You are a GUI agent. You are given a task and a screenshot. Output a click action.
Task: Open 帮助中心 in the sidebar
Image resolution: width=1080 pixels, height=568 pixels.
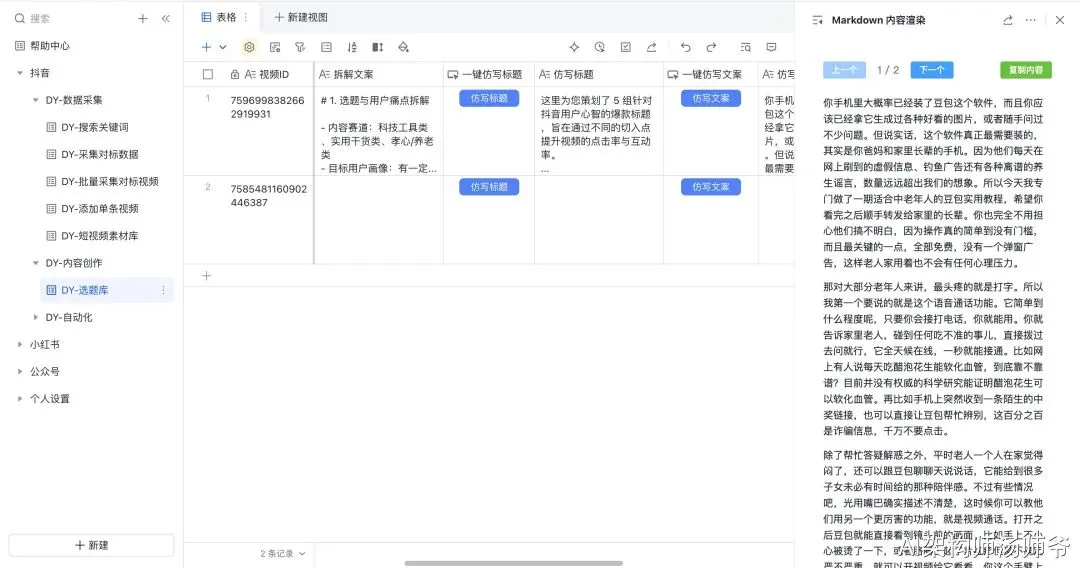coord(50,45)
